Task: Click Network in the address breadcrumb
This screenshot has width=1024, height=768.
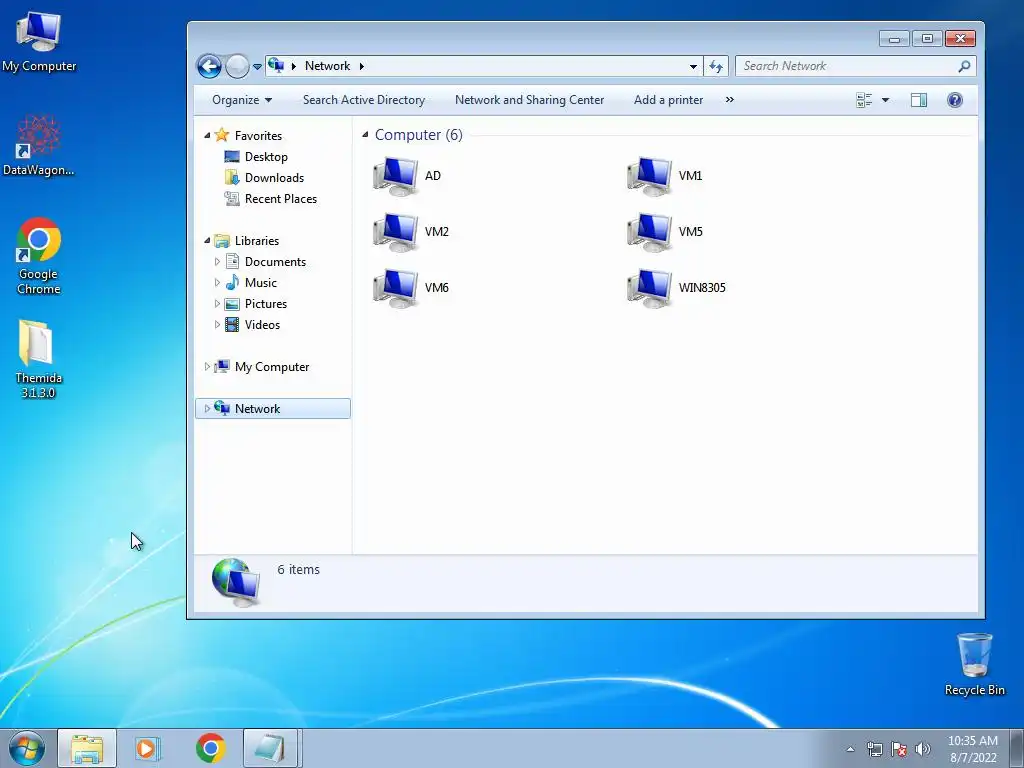Action: (x=327, y=66)
